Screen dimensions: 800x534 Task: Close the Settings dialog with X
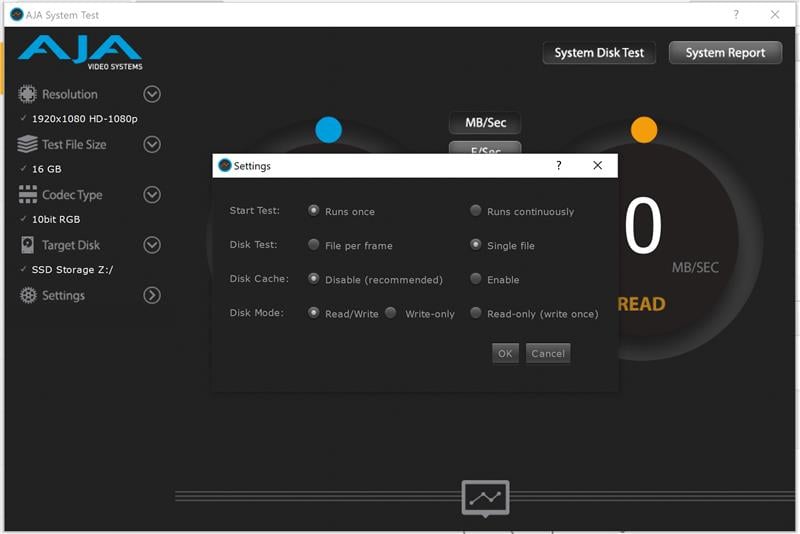click(597, 165)
